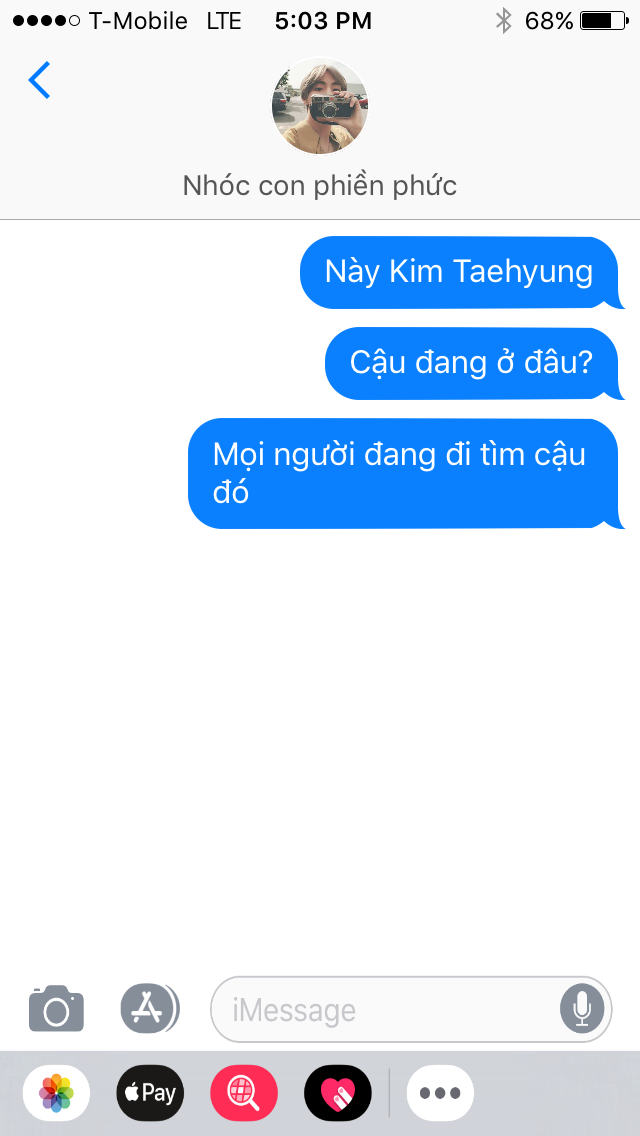The height and width of the screenshot is (1136, 640).
Task: Open contact details for Nhóc con phiền phức
Action: [320, 185]
